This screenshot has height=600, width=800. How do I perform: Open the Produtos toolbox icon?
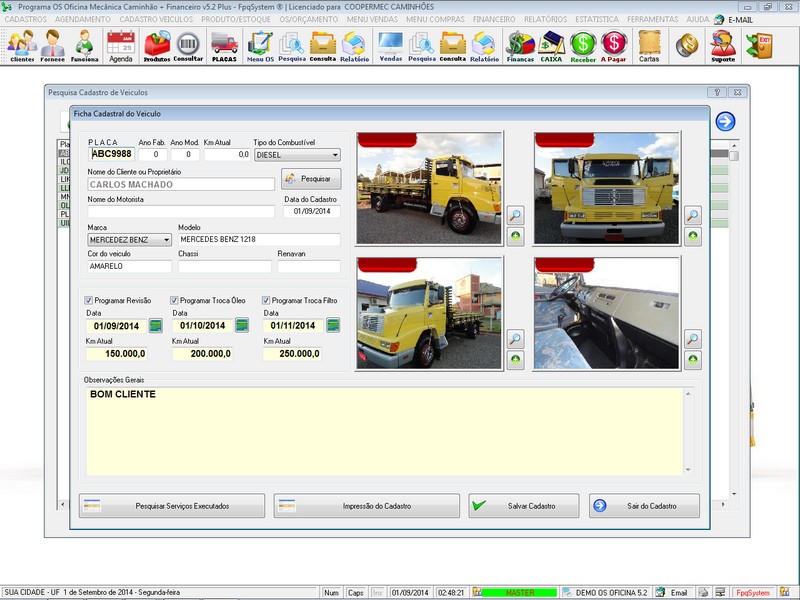point(157,45)
